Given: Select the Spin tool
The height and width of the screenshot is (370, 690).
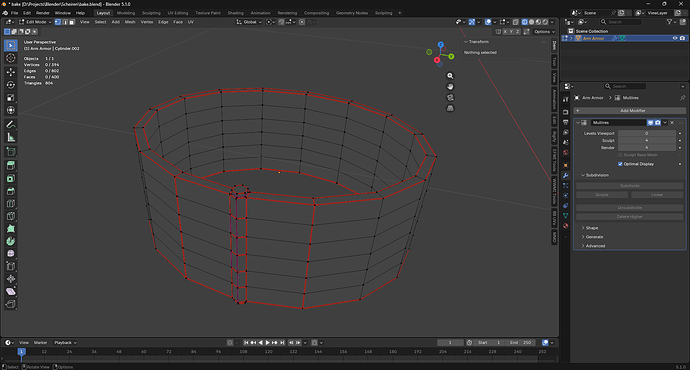Looking at the screenshot, I should coord(11,241).
